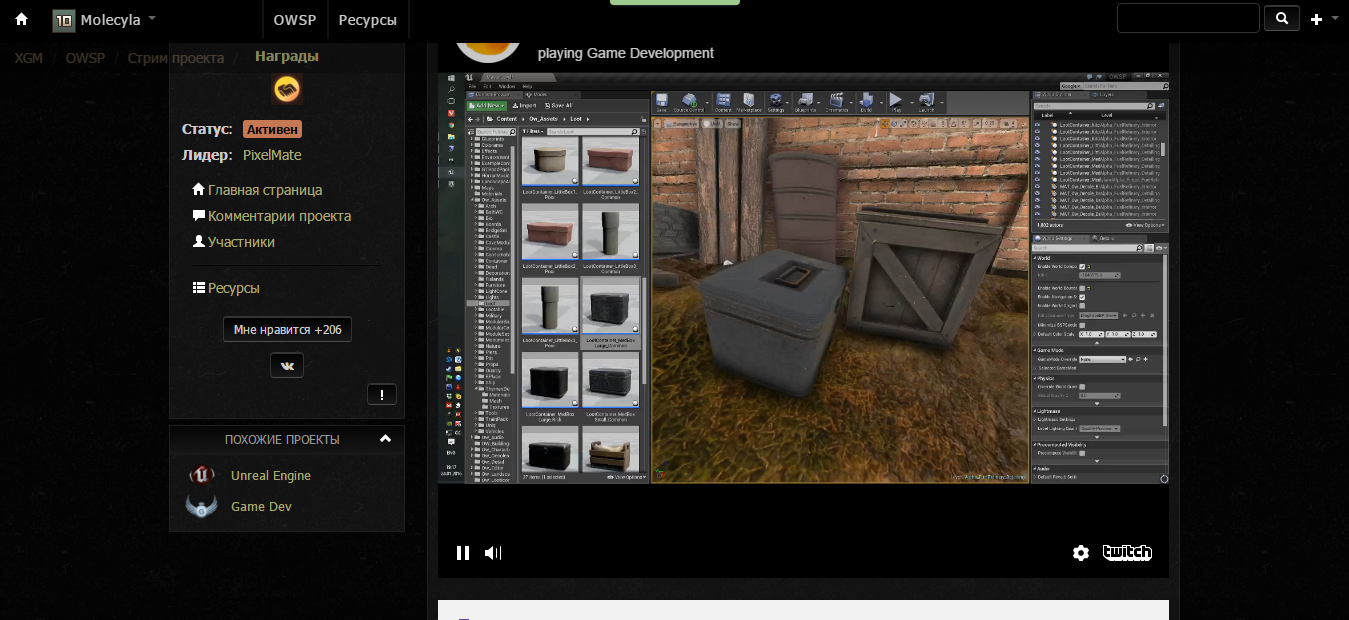Pause the Twitch stream playback

[462, 553]
